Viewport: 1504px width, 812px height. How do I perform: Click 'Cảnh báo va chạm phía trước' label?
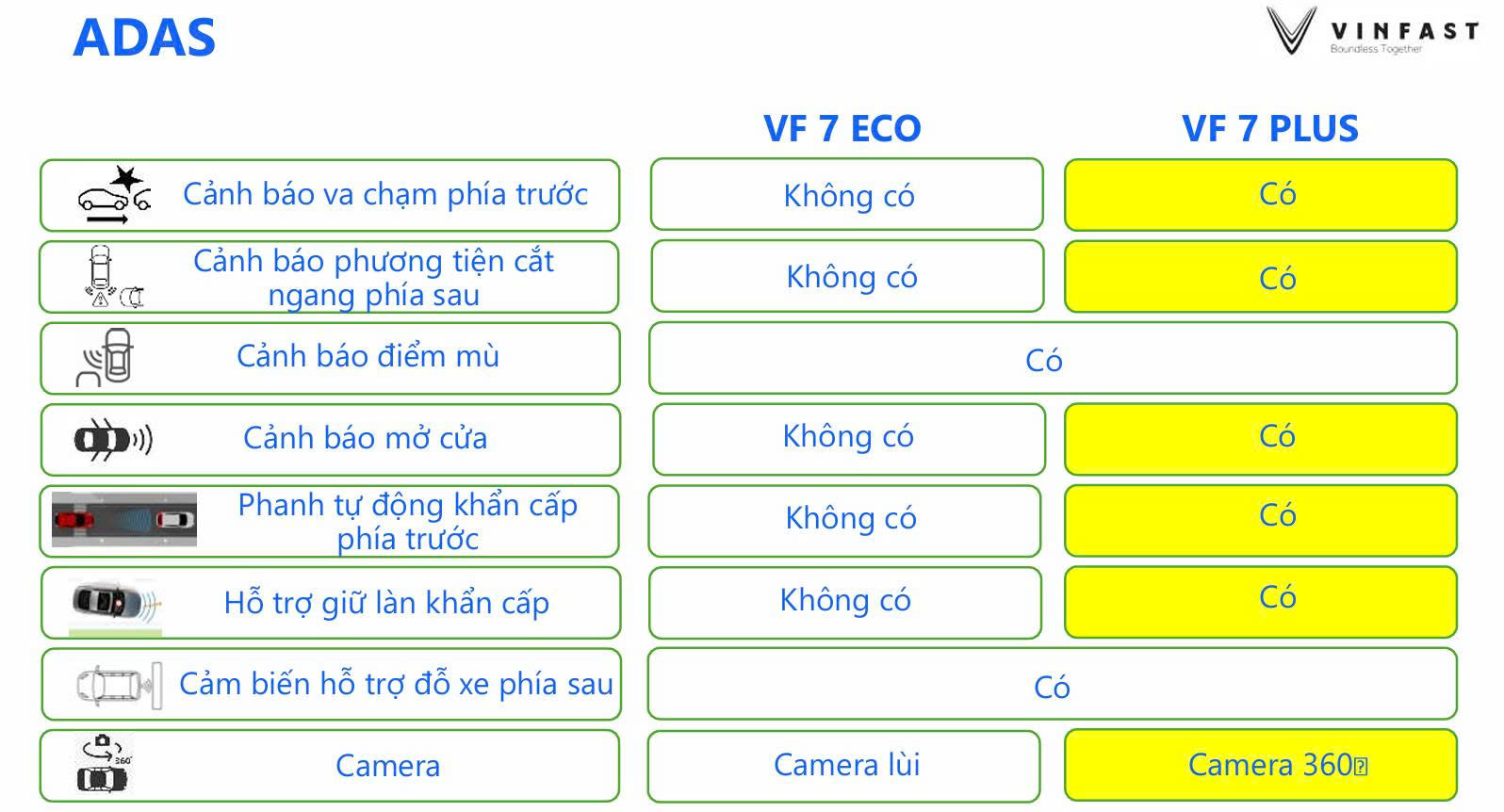(384, 194)
